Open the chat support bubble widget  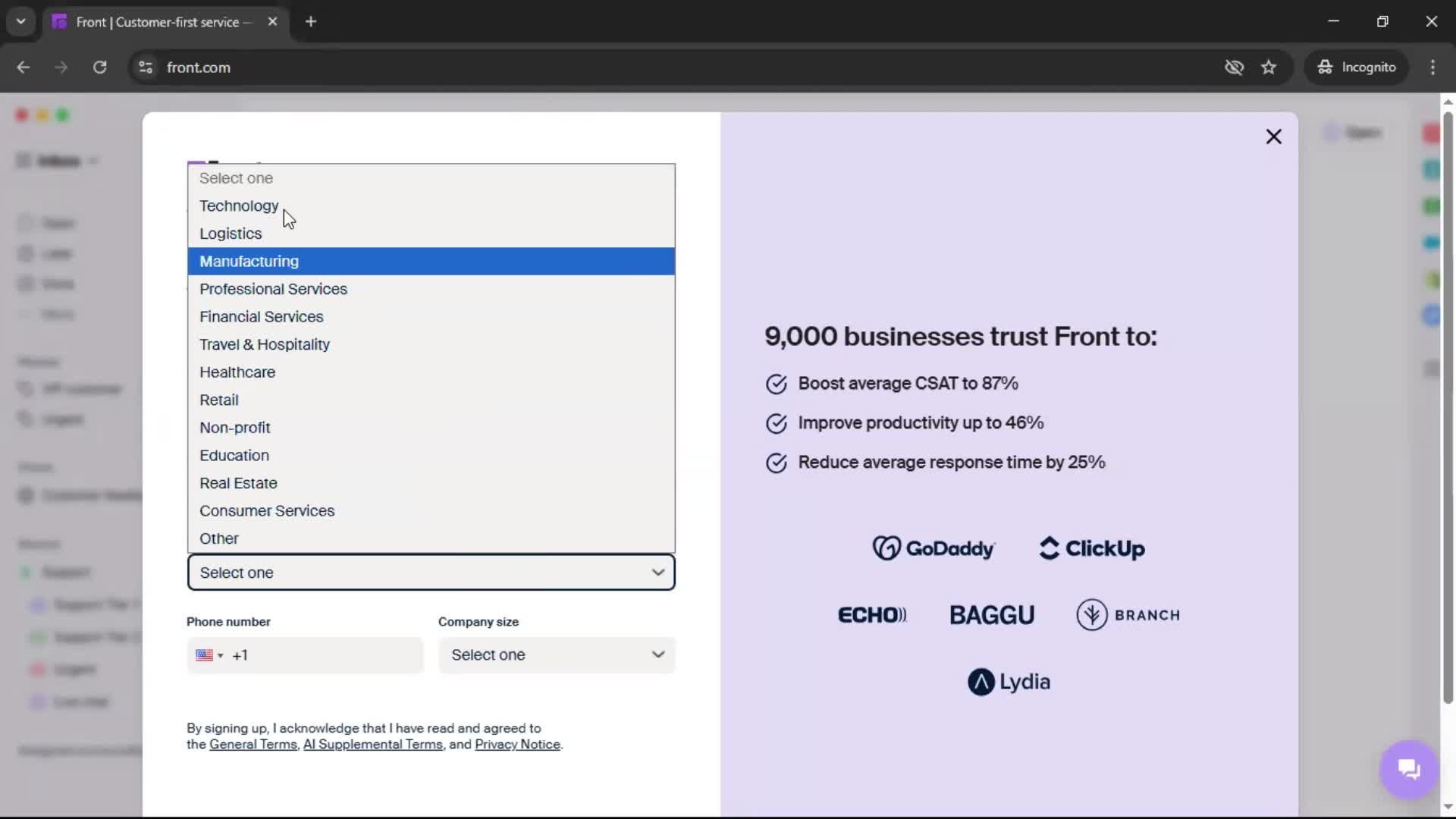pyautogui.click(x=1408, y=769)
